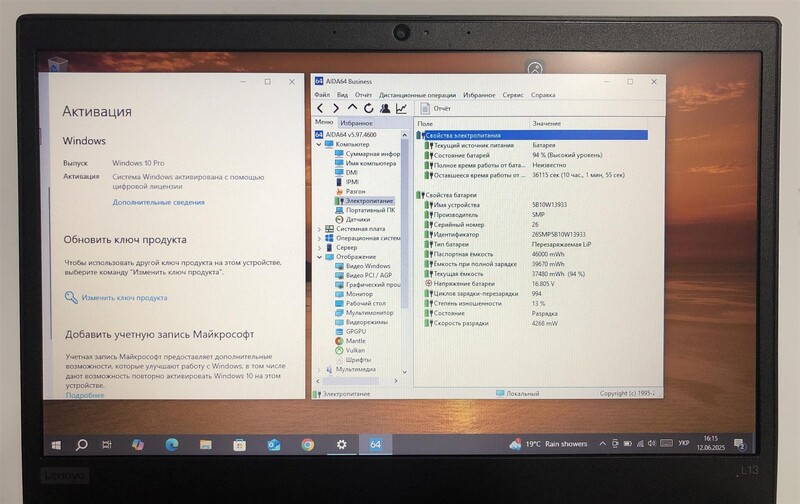The height and width of the screenshot is (504, 800).
Task: Open the Избранное menu in menu bar
Action: click(x=479, y=95)
